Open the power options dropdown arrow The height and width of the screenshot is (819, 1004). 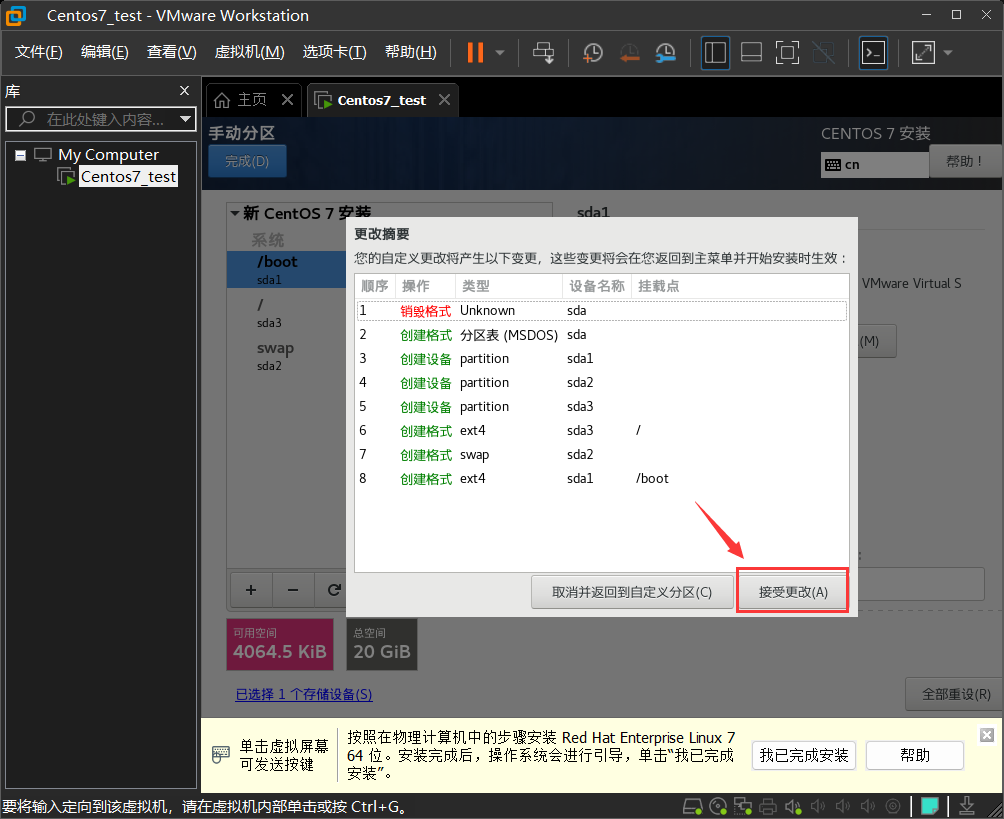(500, 53)
